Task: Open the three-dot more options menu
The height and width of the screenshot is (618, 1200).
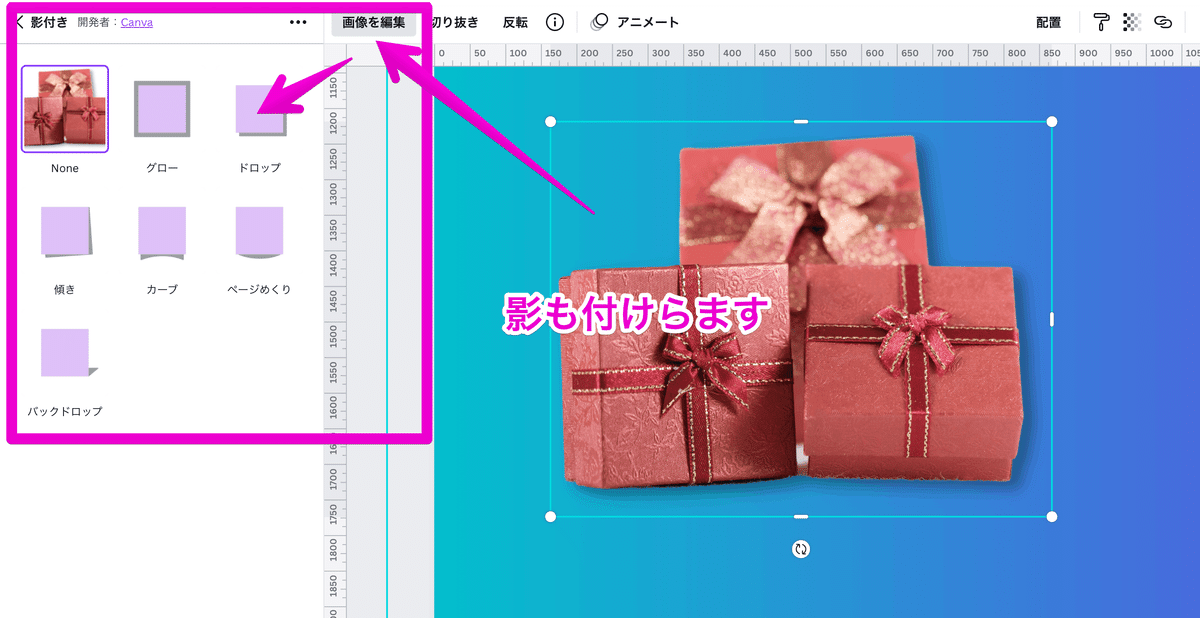Action: (298, 21)
